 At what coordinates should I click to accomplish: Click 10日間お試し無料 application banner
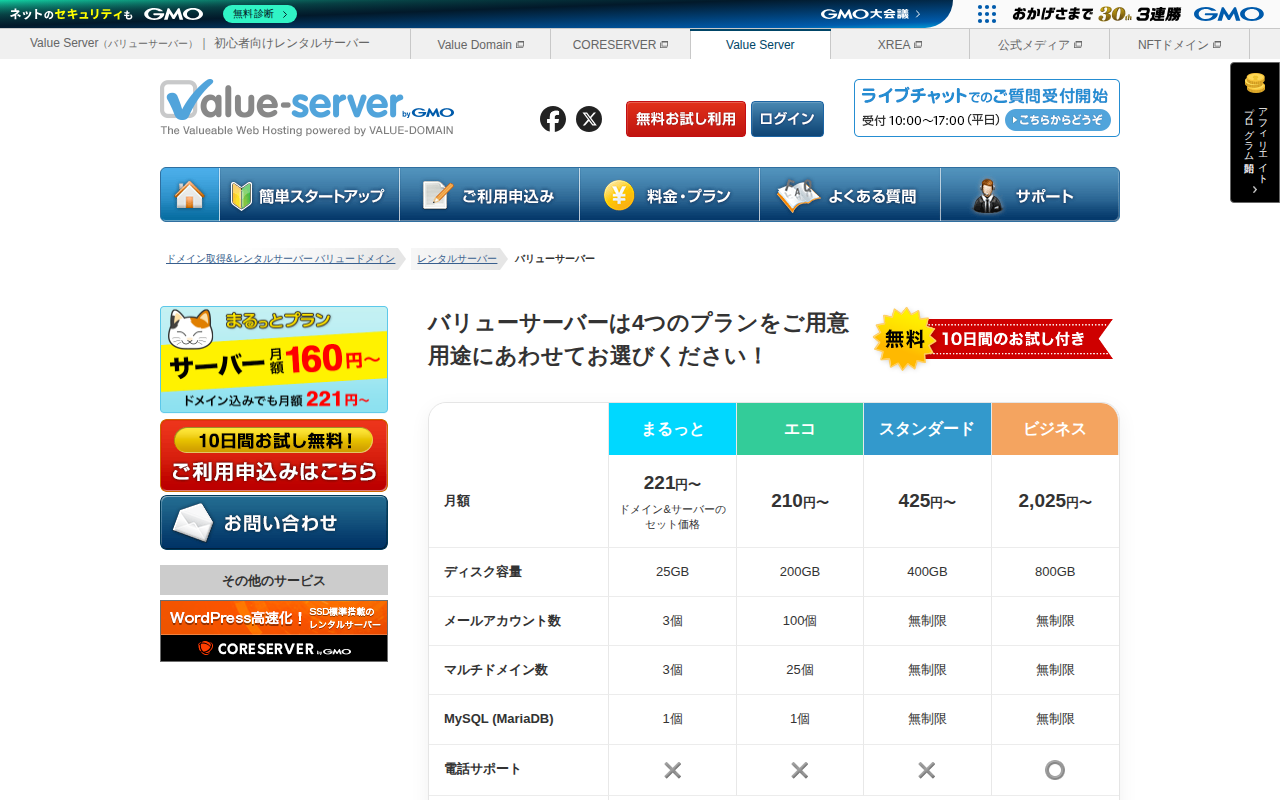point(274,455)
